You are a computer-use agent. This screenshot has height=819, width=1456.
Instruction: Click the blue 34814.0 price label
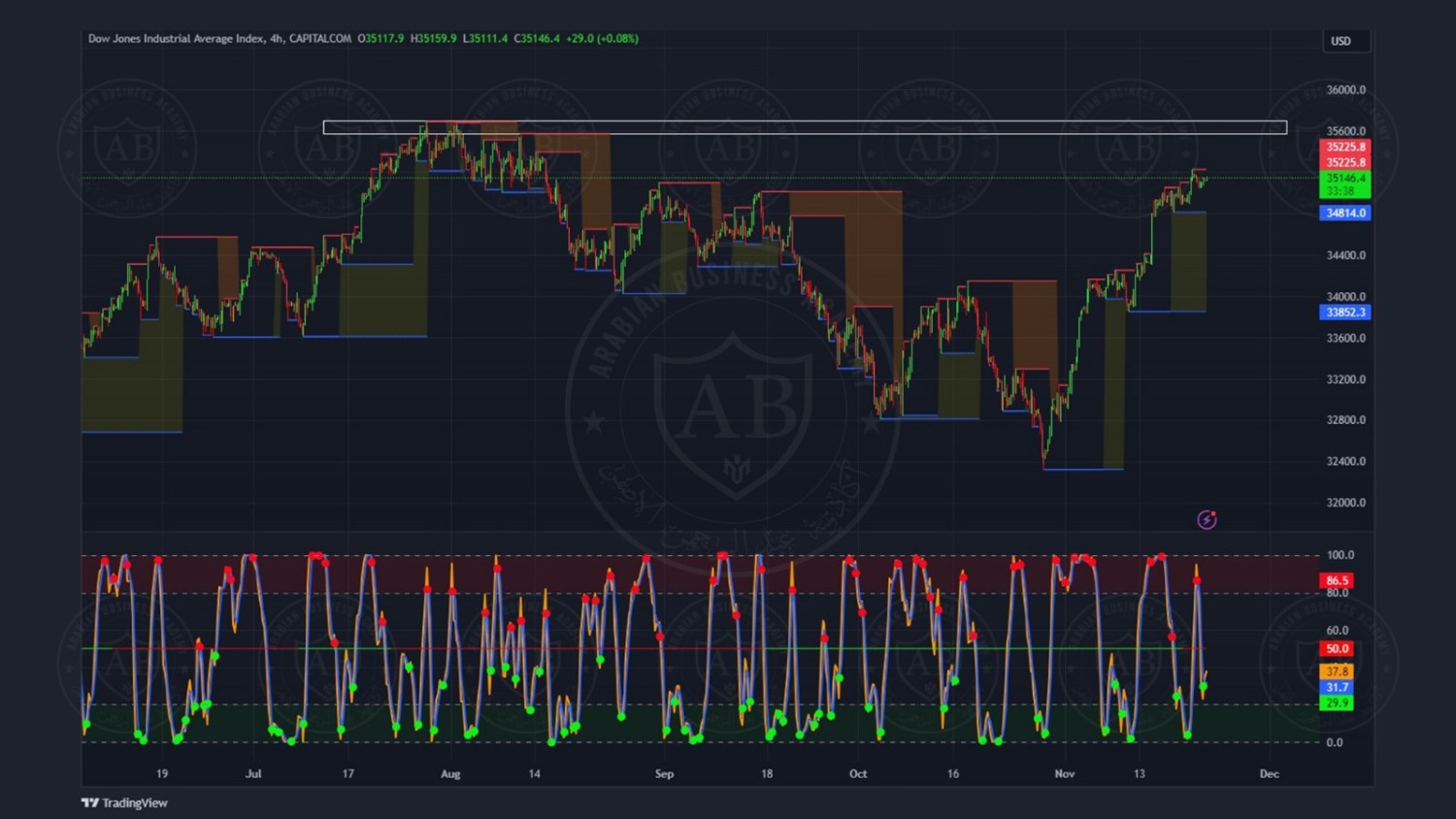1345,213
